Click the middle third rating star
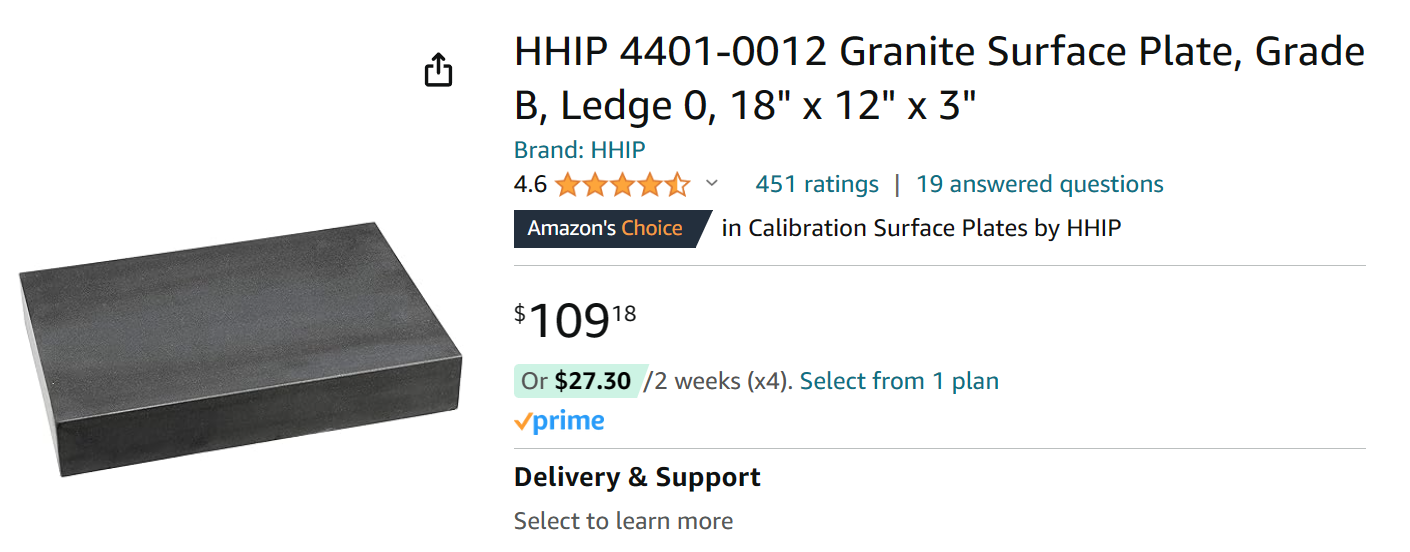Screen dimensions: 1410x552 coord(622,185)
